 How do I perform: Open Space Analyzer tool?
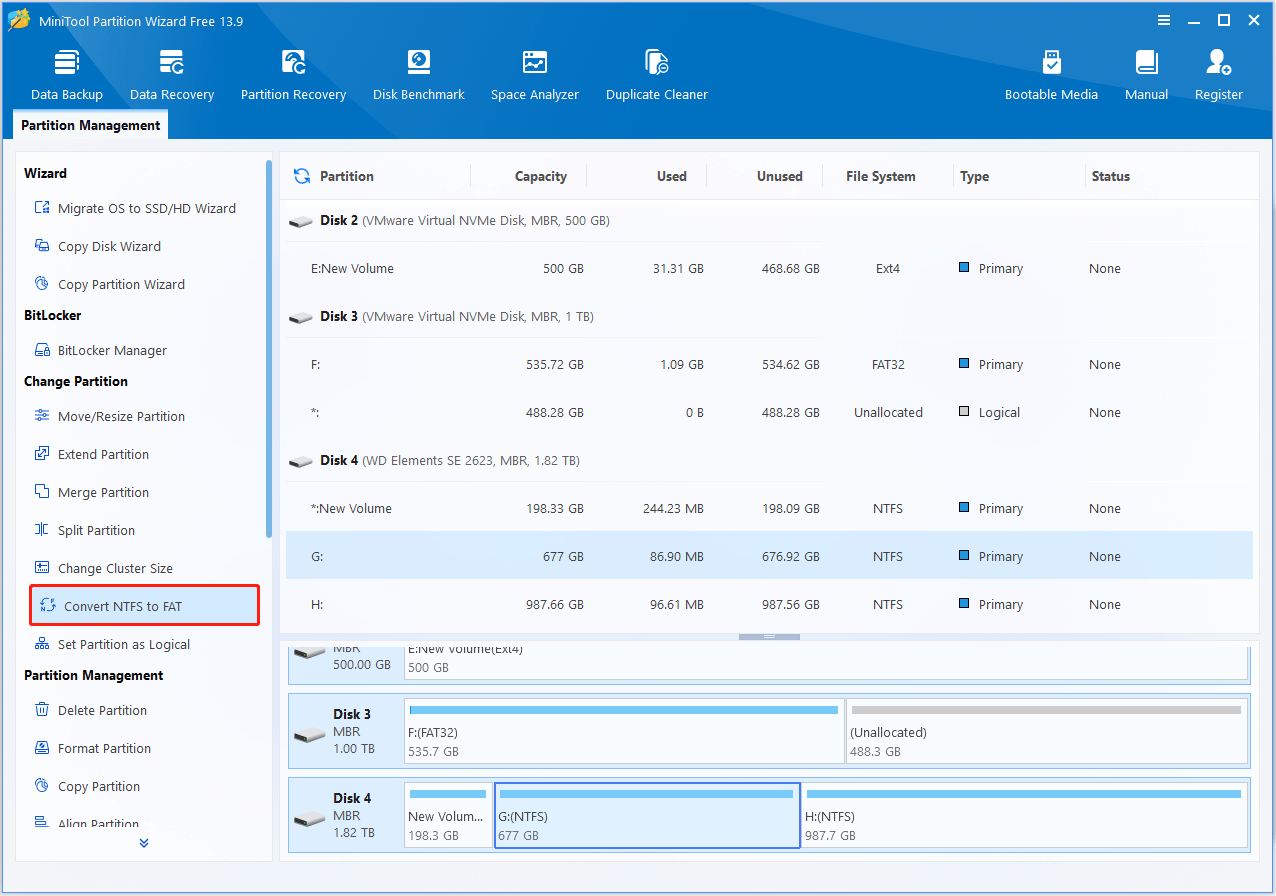[x=535, y=75]
